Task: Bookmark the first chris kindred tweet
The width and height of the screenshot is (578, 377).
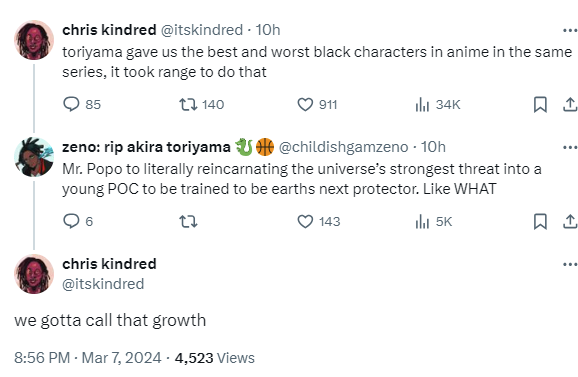Action: point(540,104)
